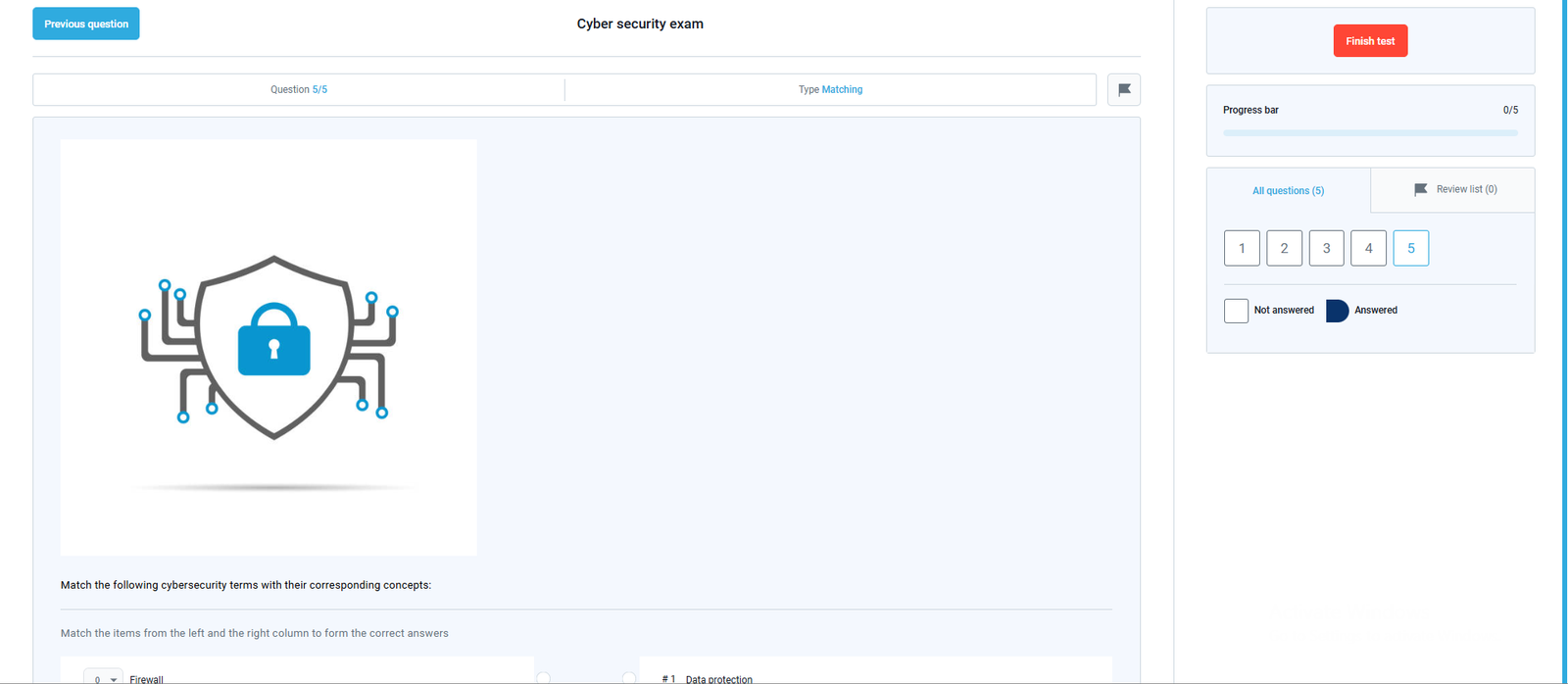Click the Not answered legend box

tap(1236, 311)
